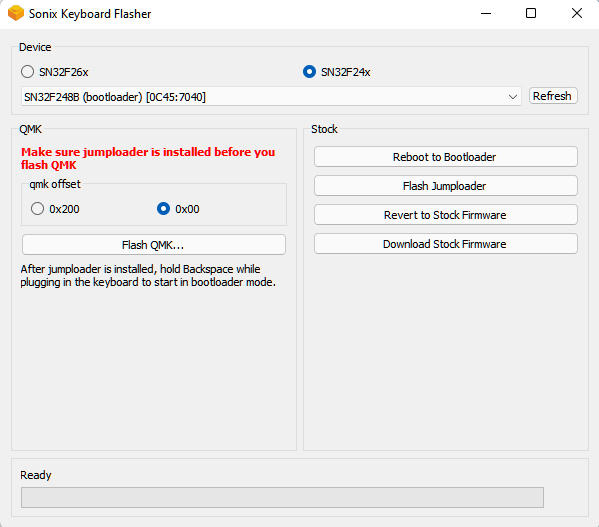The image size is (599, 527).
Task: Click Reboot to Bootloader
Action: tap(445, 157)
